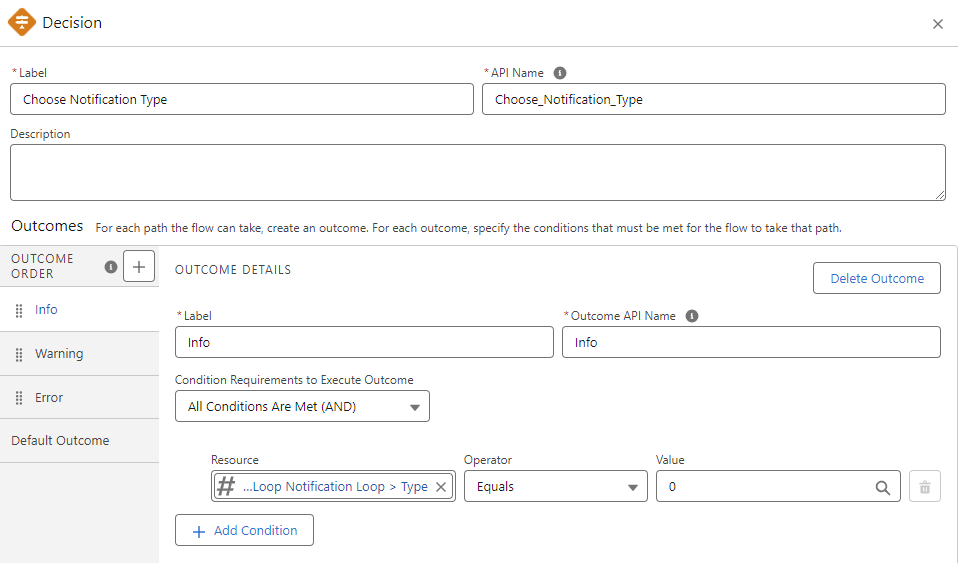Edit the Outcome API Name field
Image resolution: width=958 pixels, height=563 pixels.
(x=751, y=342)
